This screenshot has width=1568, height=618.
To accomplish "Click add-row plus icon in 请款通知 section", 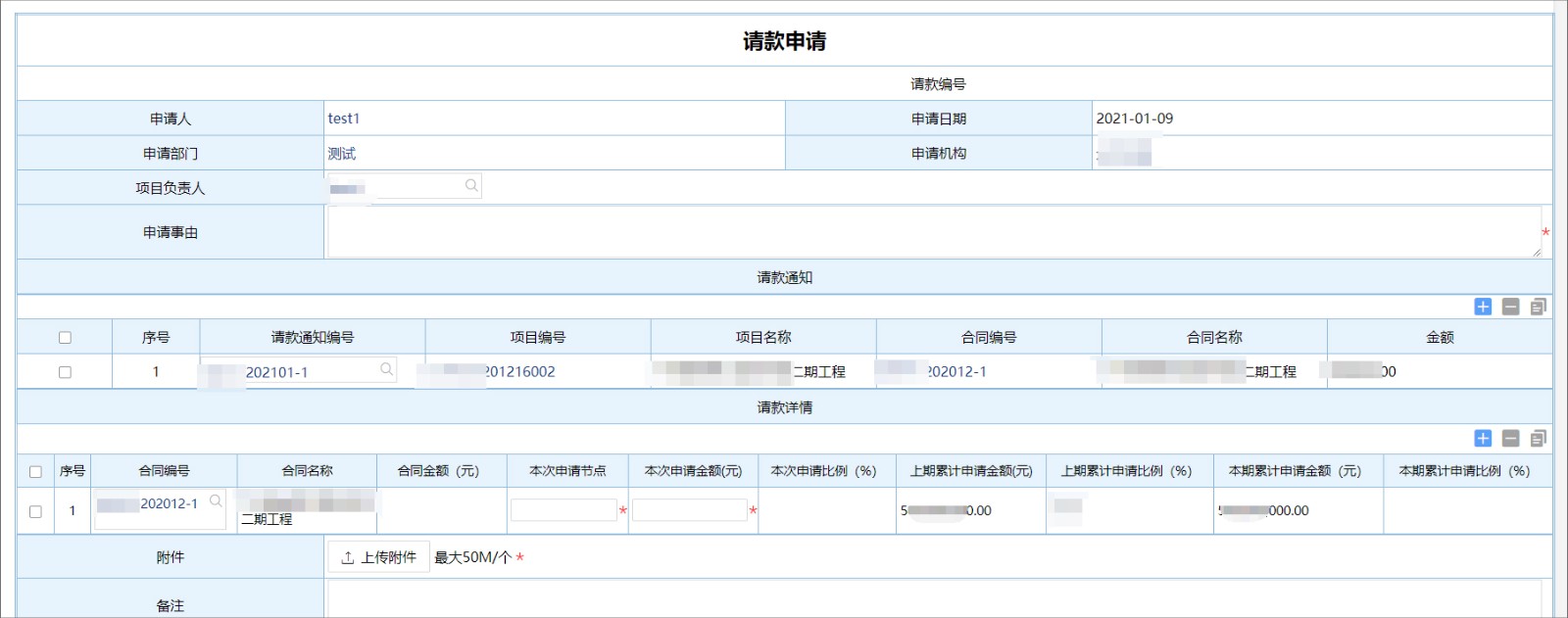I will [x=1483, y=307].
